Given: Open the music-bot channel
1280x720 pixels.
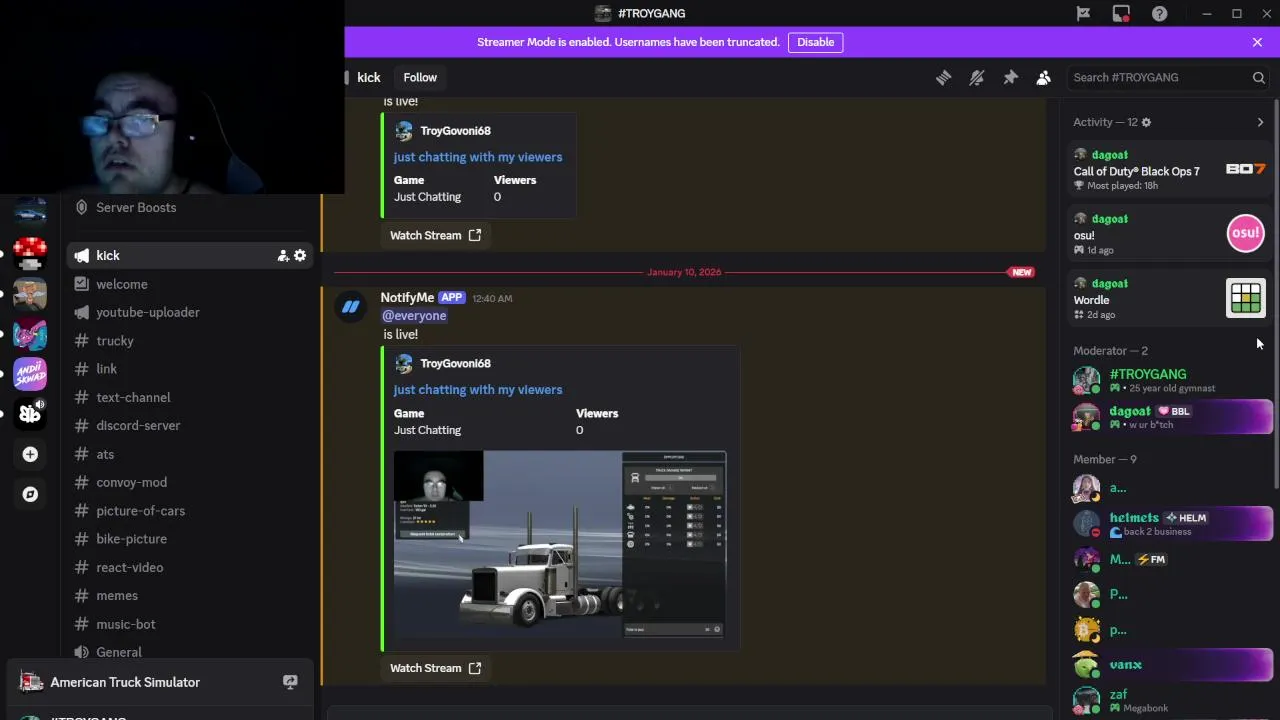Looking at the screenshot, I should [x=190, y=624].
